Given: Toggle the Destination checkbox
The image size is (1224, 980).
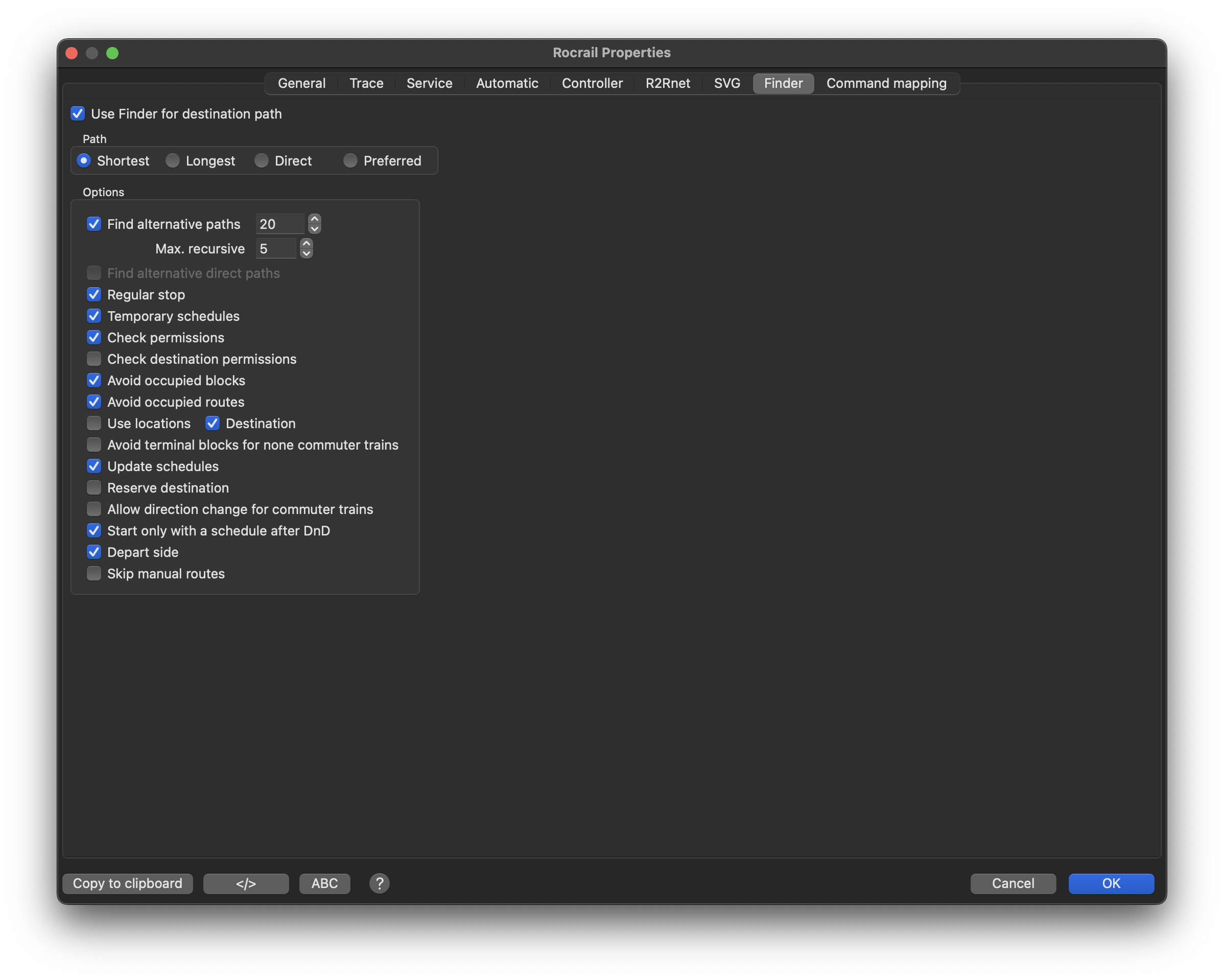Looking at the screenshot, I should (x=213, y=423).
